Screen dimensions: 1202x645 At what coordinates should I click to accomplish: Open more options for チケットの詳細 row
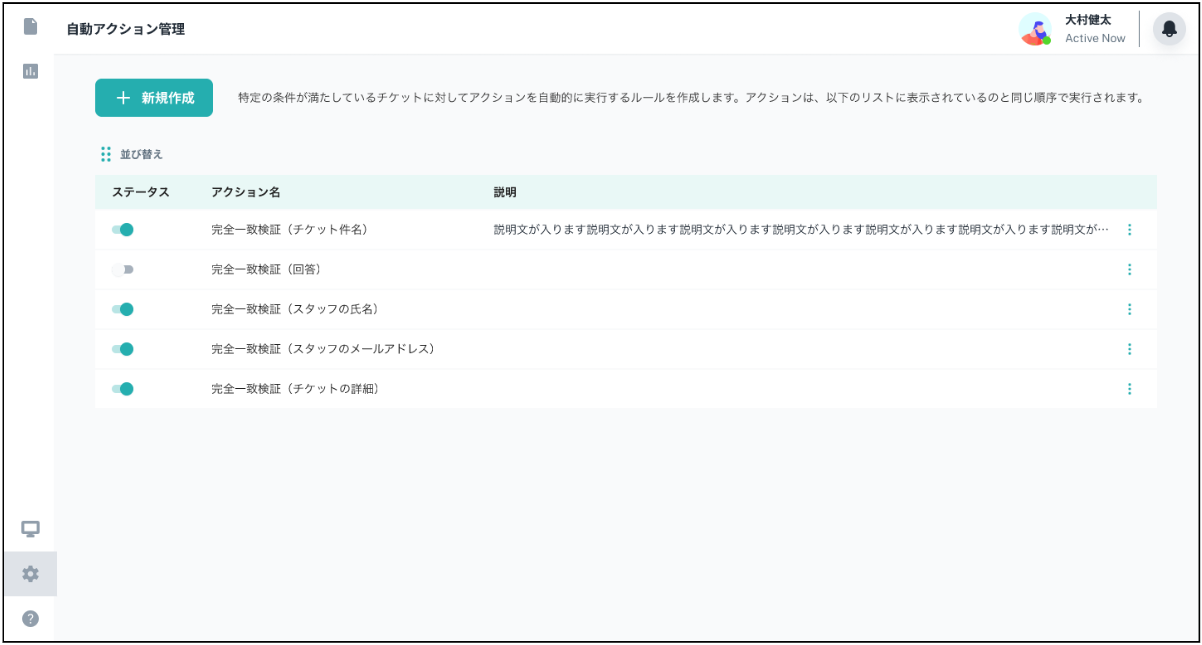pyautogui.click(x=1129, y=389)
